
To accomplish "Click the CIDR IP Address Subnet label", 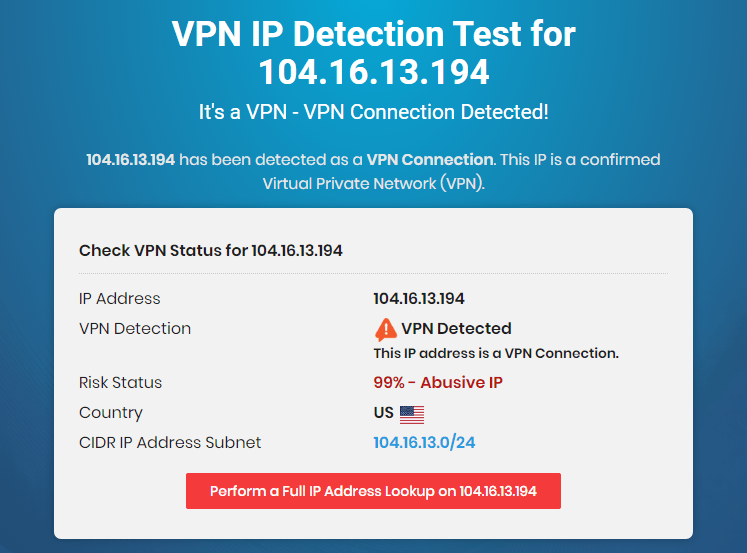I will pos(170,442).
